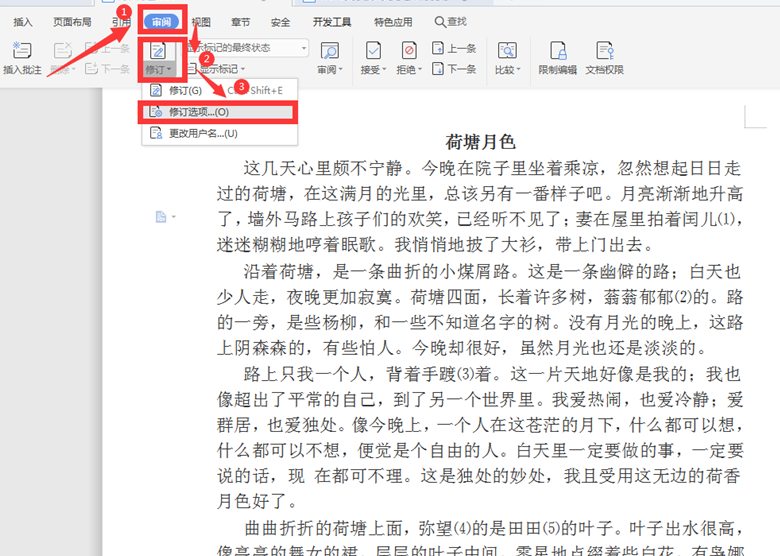This screenshot has height=556, width=780.
Task: Expand the greyed 删除 dropdown arrow
Action: tap(73, 70)
